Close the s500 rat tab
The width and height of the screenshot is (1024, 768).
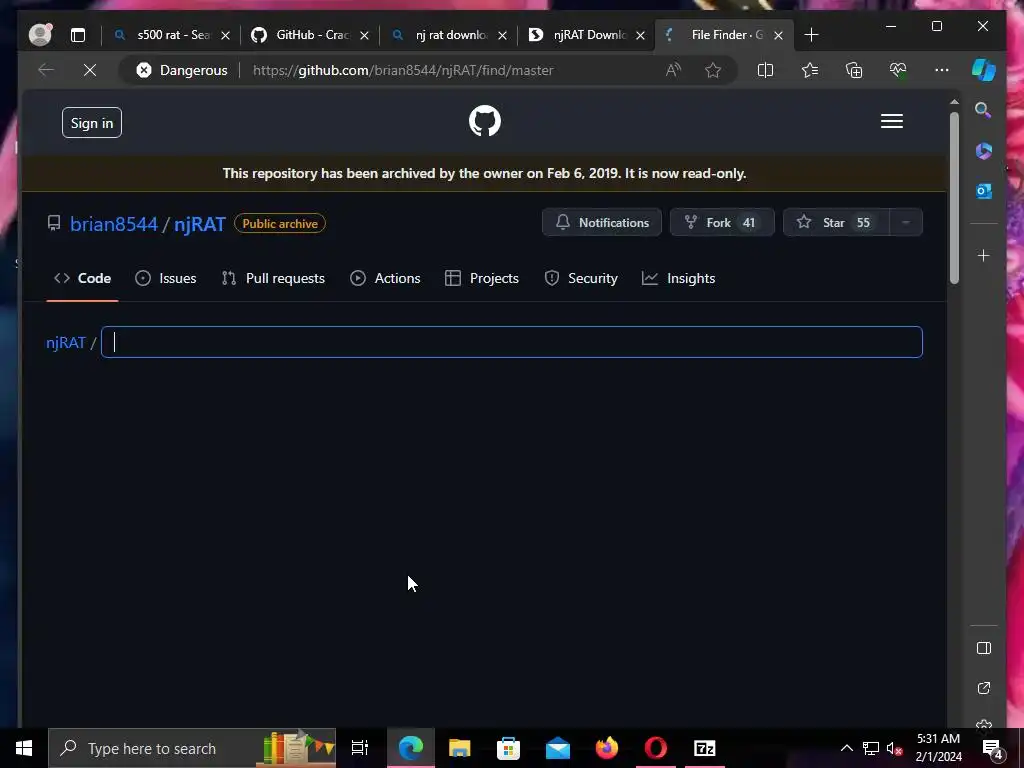coord(225,35)
